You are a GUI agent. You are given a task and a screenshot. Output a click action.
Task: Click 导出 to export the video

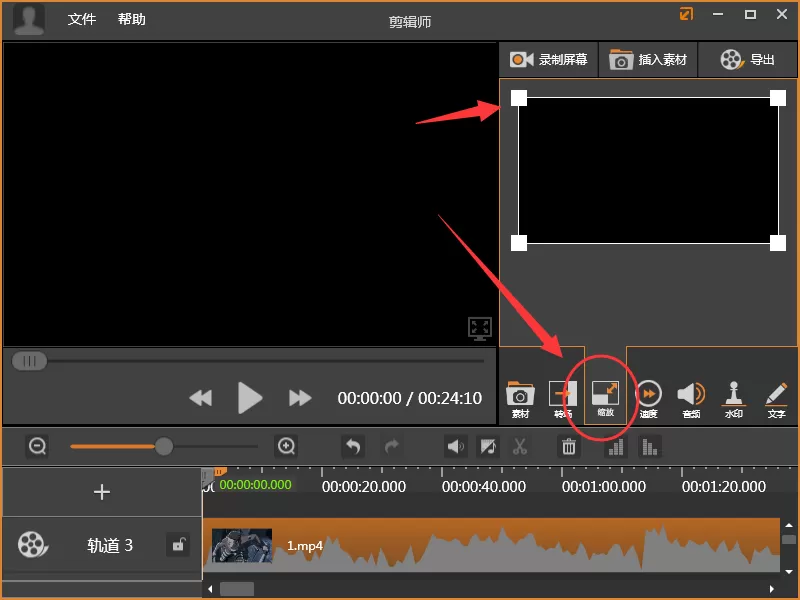pyautogui.click(x=747, y=60)
